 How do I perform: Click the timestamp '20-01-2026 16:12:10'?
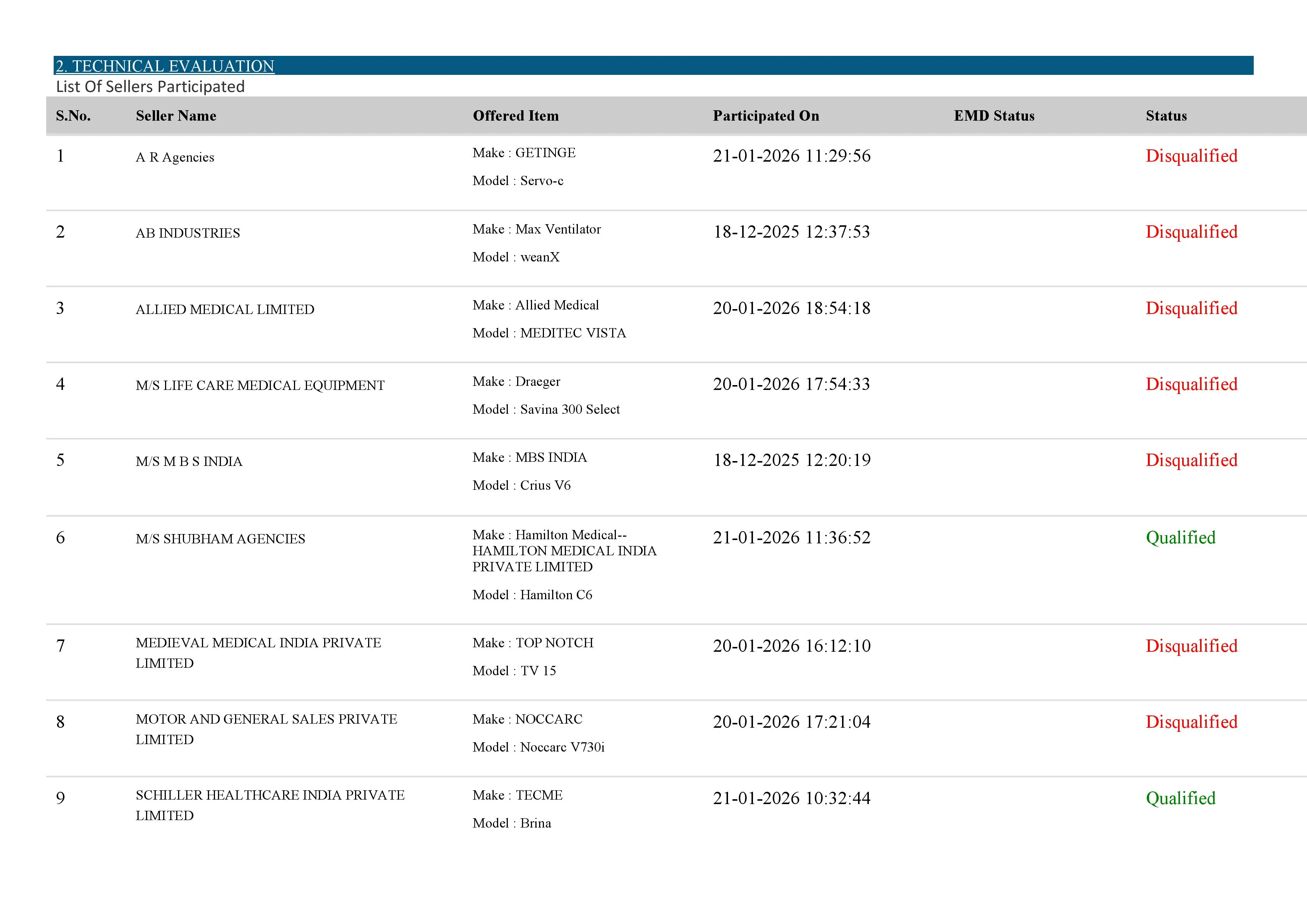point(792,646)
